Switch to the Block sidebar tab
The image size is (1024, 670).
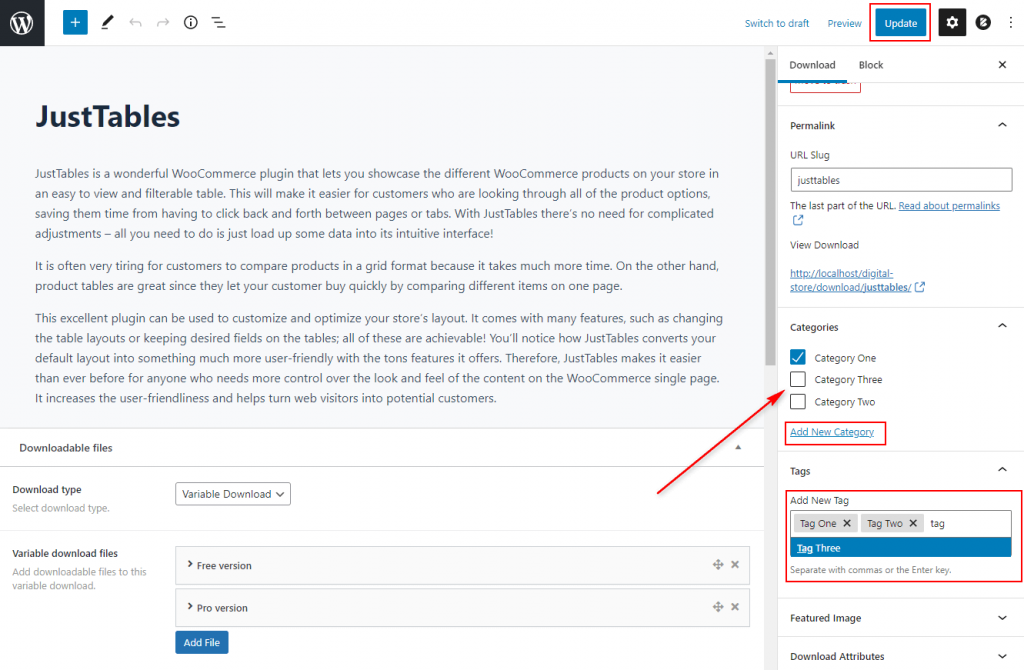(x=871, y=65)
